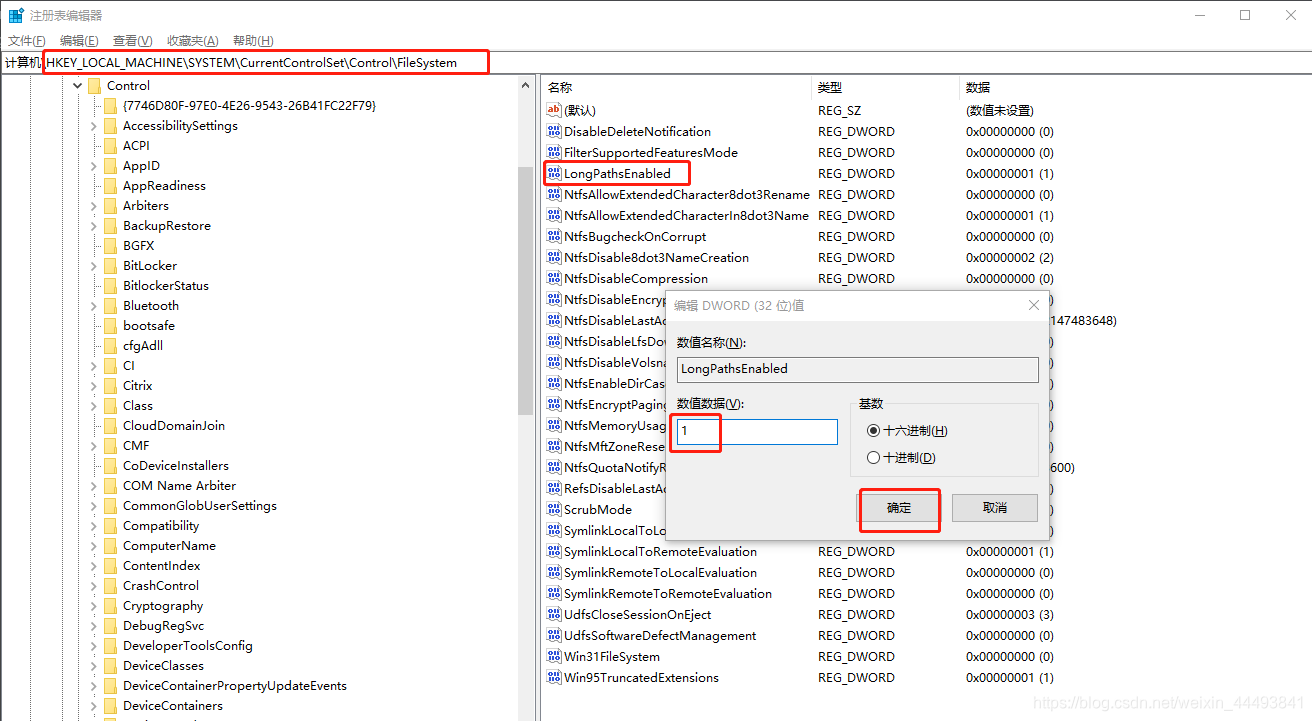Select the CloudDomainJoin tree item

[174, 425]
